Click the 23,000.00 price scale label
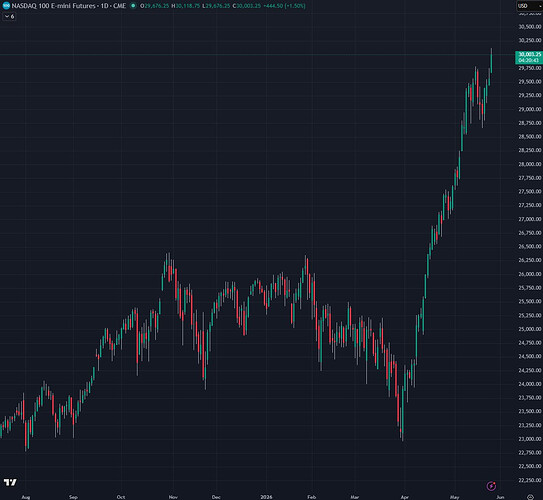Image resolution: width=543 pixels, height=500 pixels. (529, 439)
